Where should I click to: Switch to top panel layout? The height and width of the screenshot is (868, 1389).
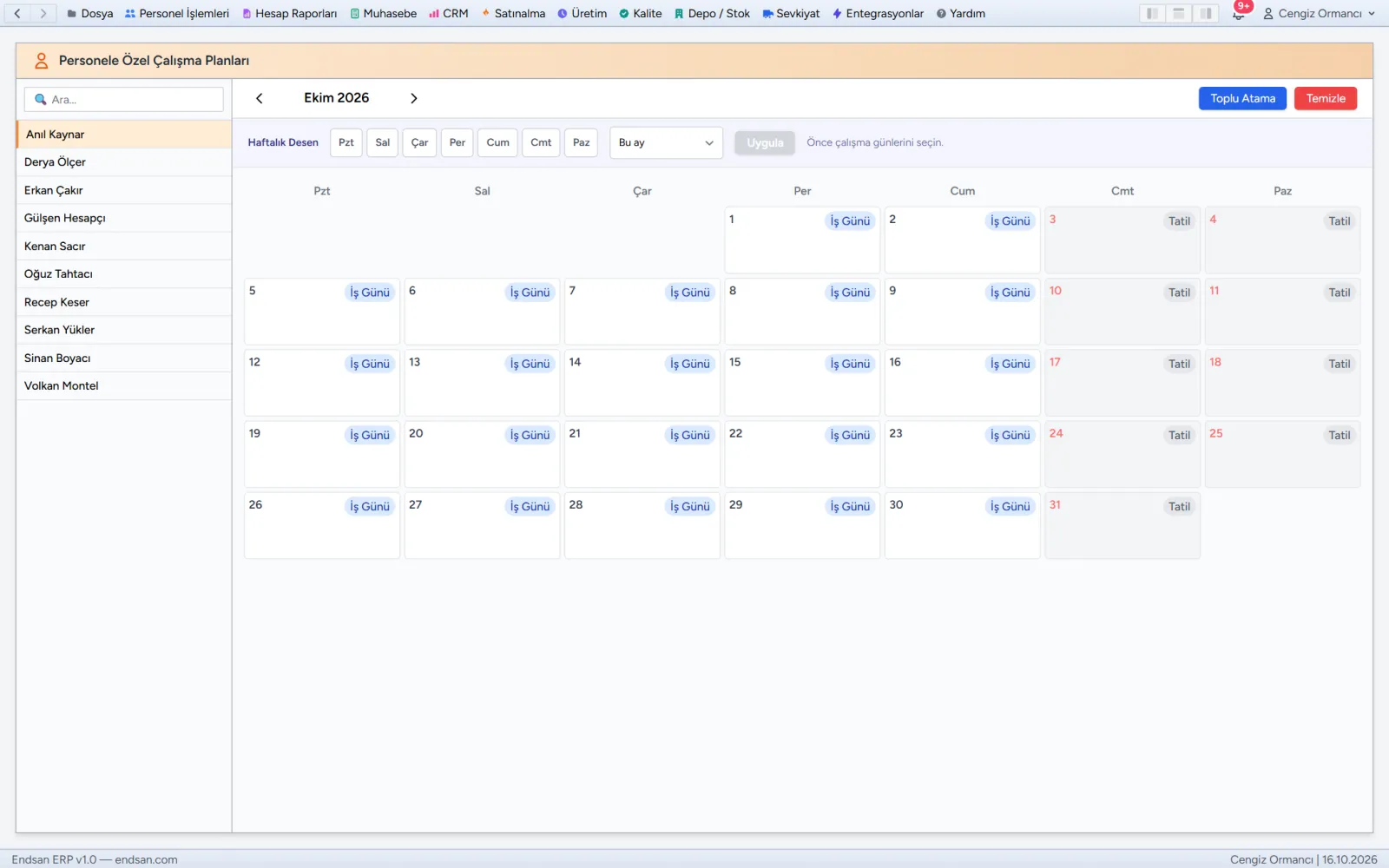point(1179,13)
